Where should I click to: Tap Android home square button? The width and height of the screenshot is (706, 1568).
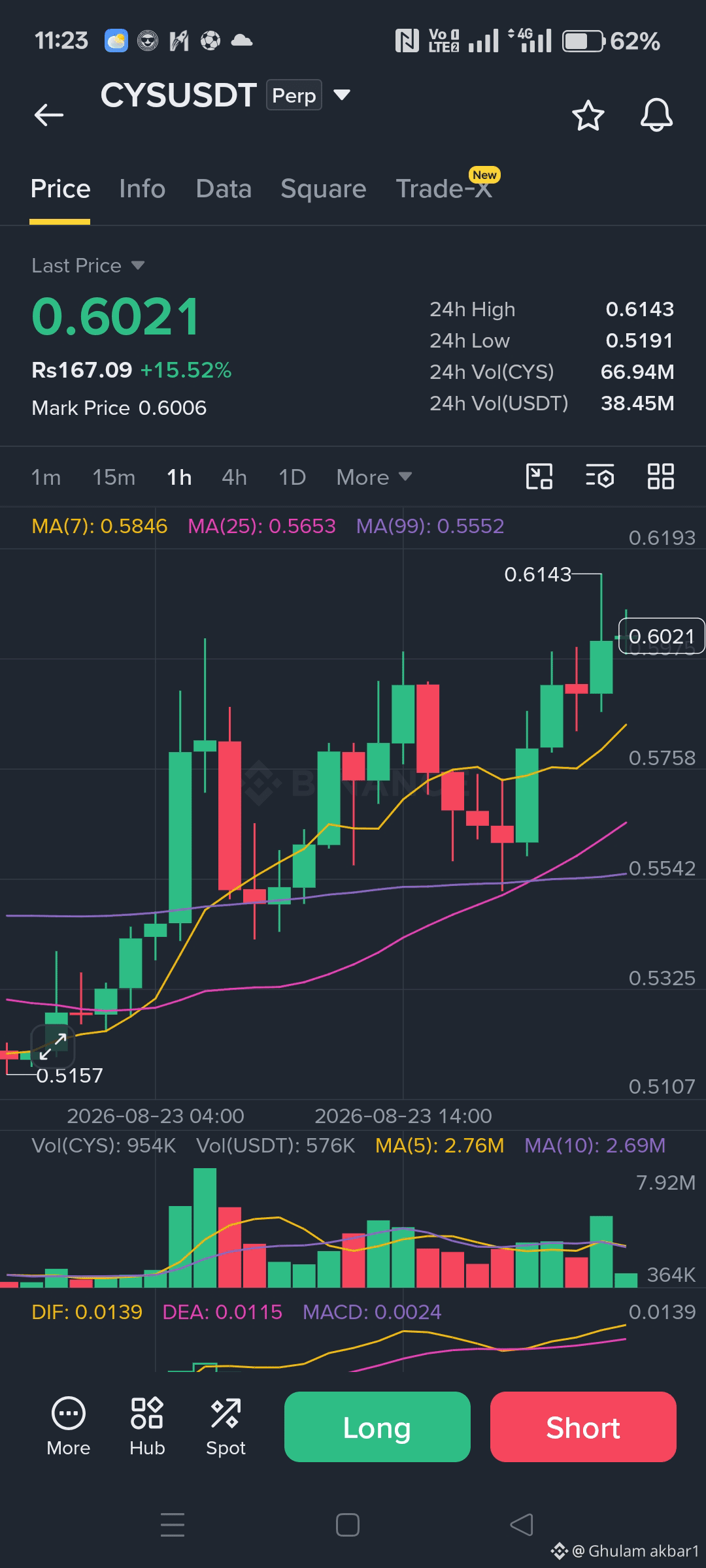tap(347, 1525)
